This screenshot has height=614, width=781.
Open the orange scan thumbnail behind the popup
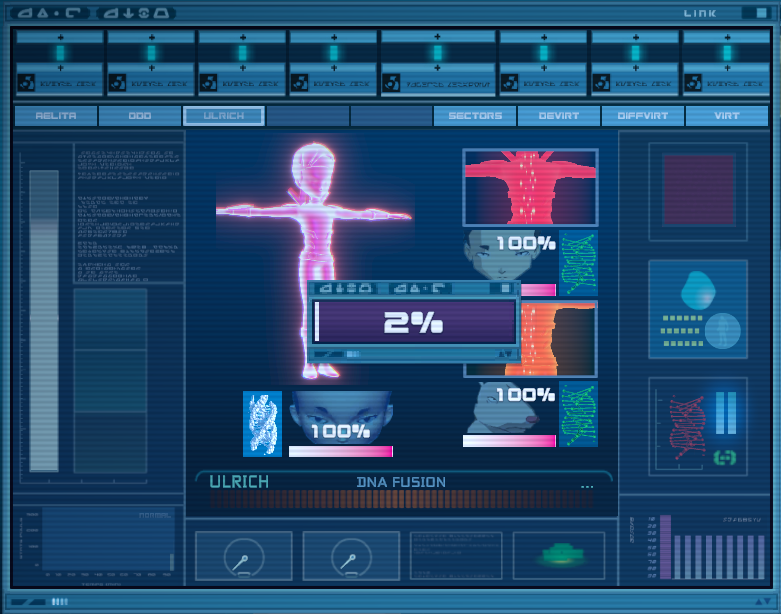(558, 339)
